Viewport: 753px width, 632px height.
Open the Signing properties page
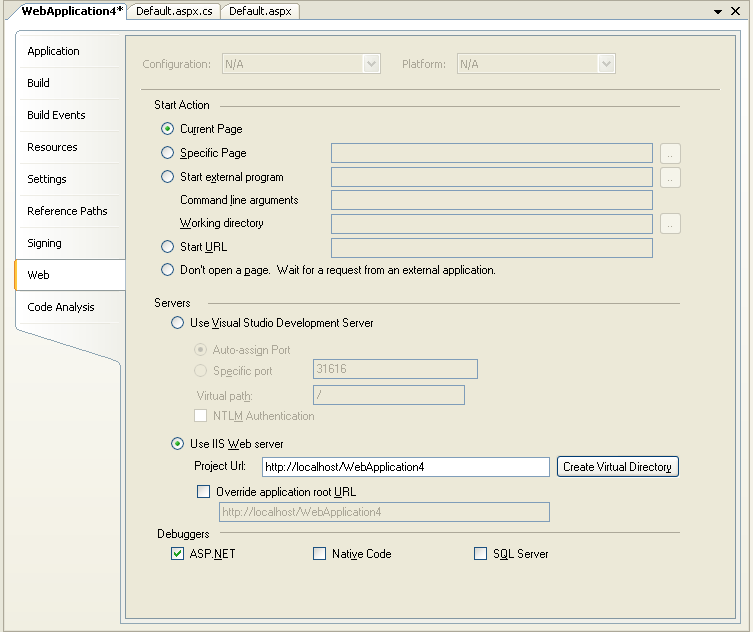[x=70, y=243]
